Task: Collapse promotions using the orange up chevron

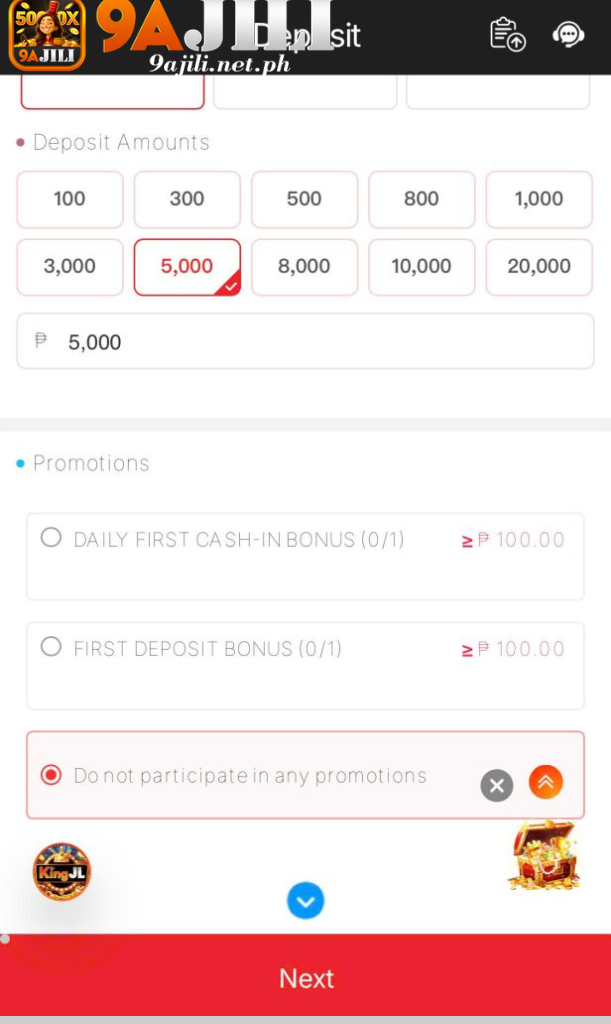Action: (x=545, y=783)
